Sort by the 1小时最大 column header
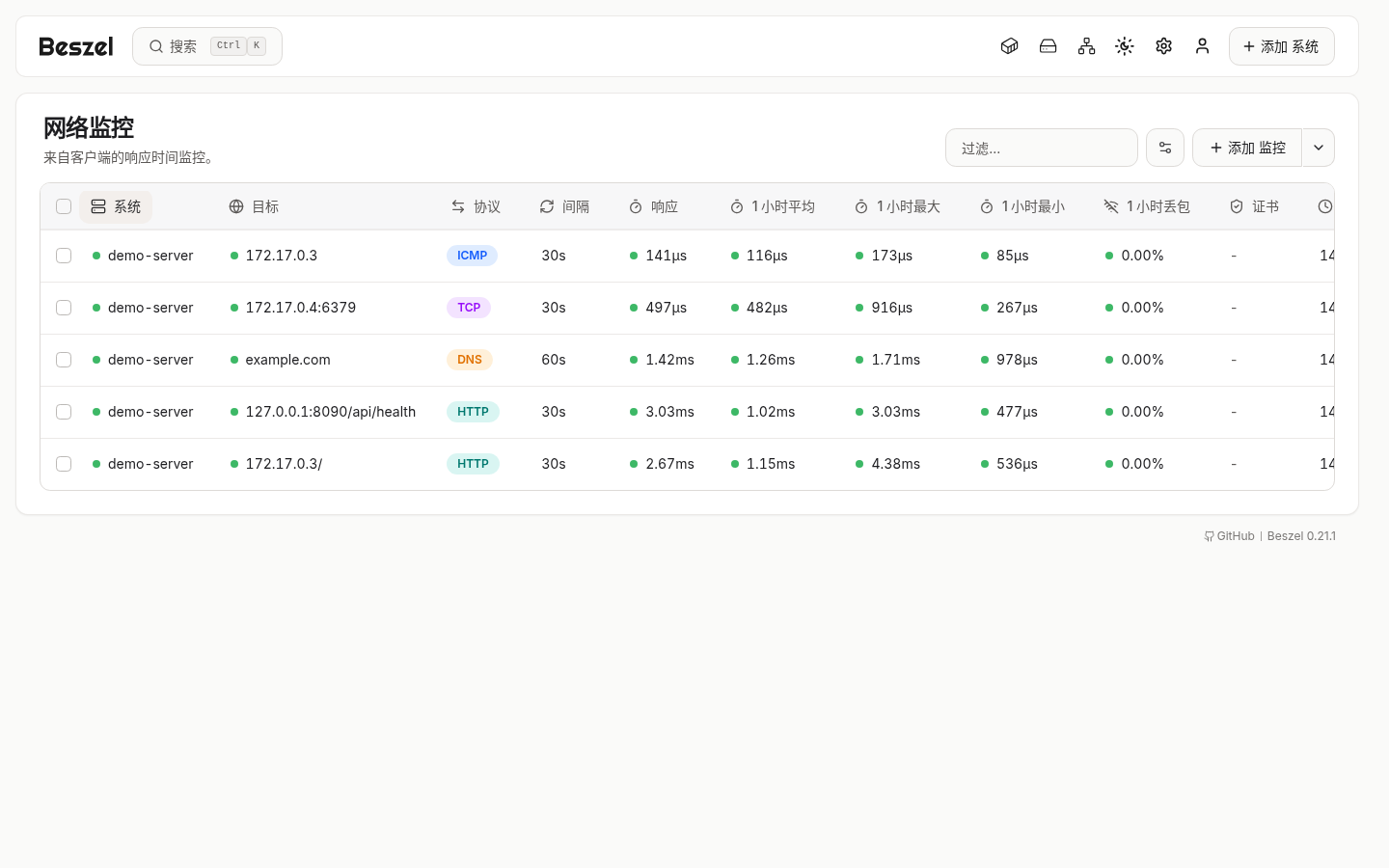Screen dimensions: 1389x868 [897, 206]
